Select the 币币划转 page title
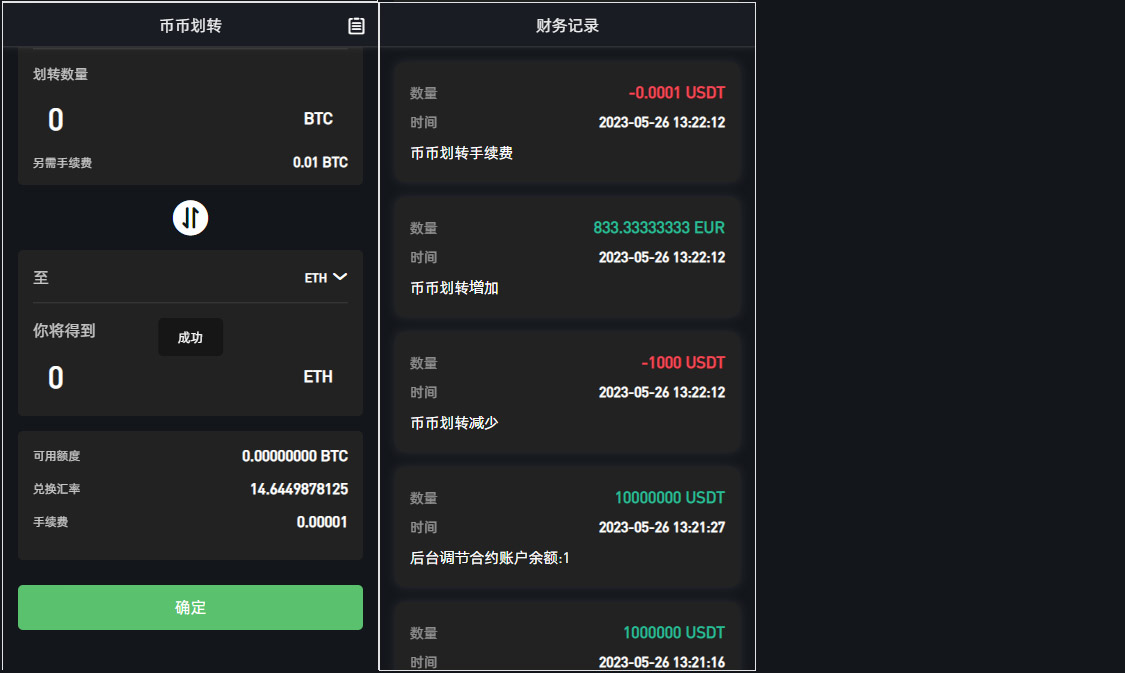 (x=190, y=26)
